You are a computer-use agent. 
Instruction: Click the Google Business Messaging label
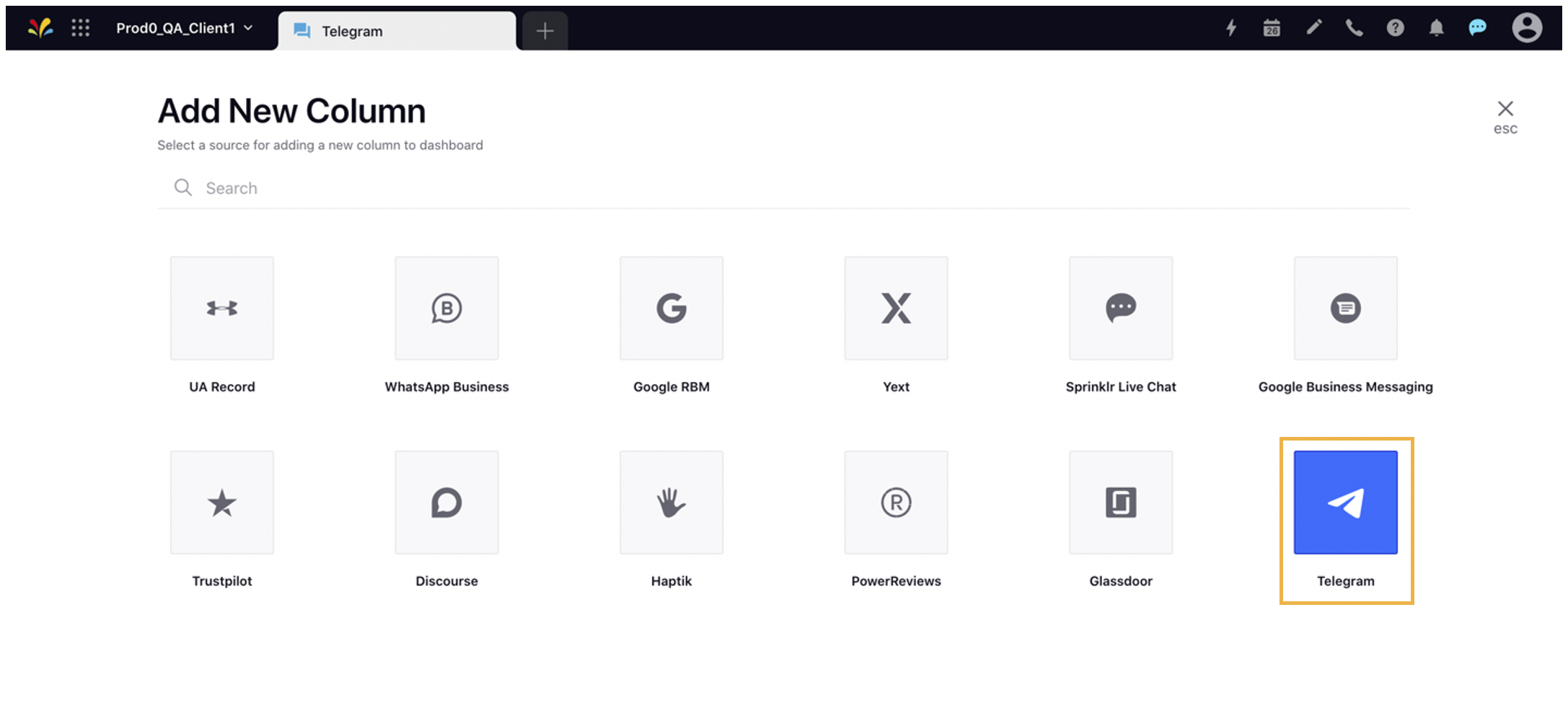(x=1346, y=387)
